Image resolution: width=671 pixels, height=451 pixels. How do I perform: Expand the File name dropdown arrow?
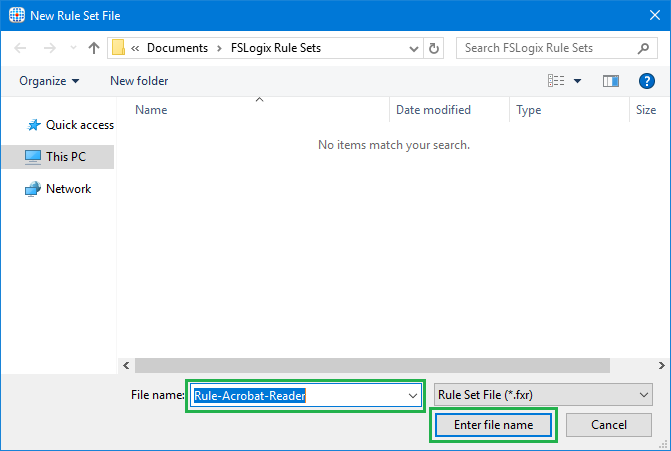pyautogui.click(x=413, y=396)
